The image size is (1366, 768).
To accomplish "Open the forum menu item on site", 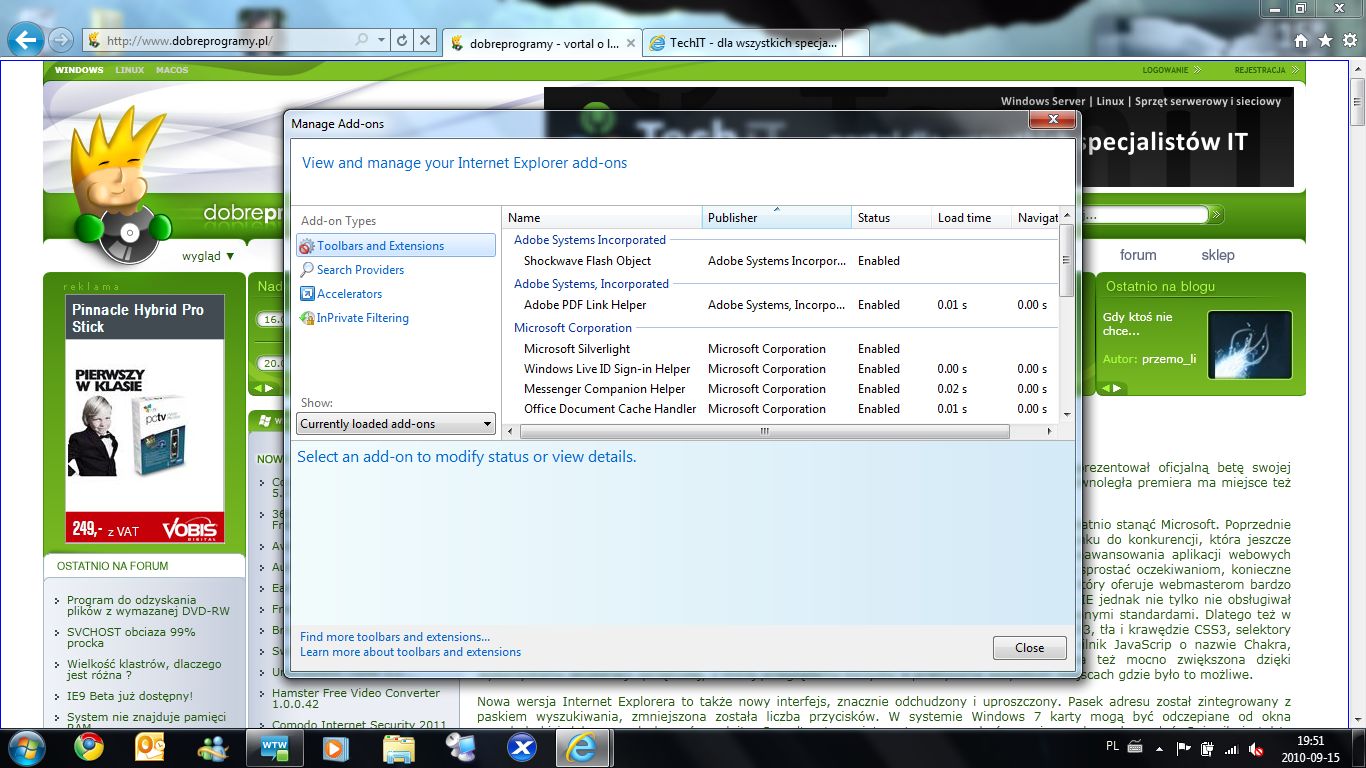I will pyautogui.click(x=1138, y=255).
